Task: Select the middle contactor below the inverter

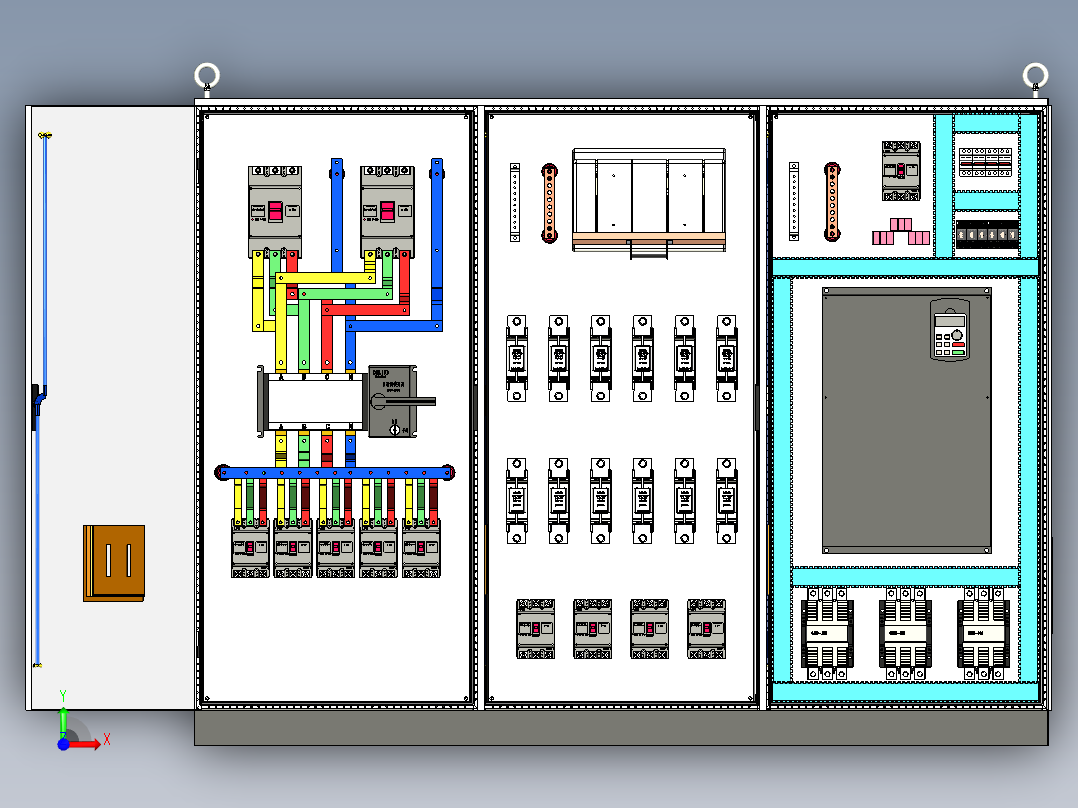Action: 905,634
